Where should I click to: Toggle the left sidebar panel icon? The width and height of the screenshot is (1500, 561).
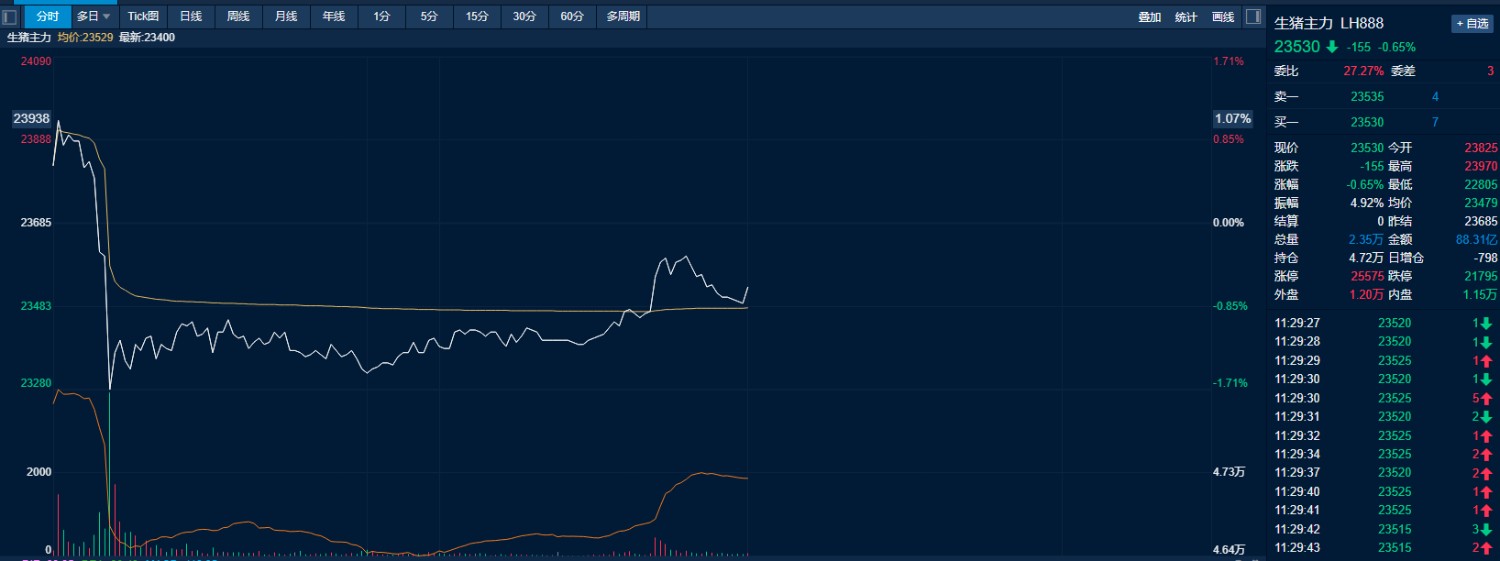point(10,17)
